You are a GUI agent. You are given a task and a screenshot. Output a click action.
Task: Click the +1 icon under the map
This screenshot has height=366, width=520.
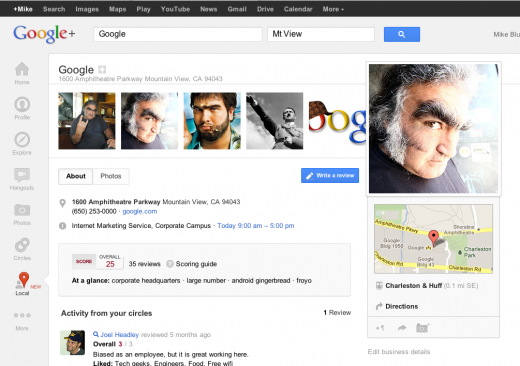pyautogui.click(x=380, y=328)
